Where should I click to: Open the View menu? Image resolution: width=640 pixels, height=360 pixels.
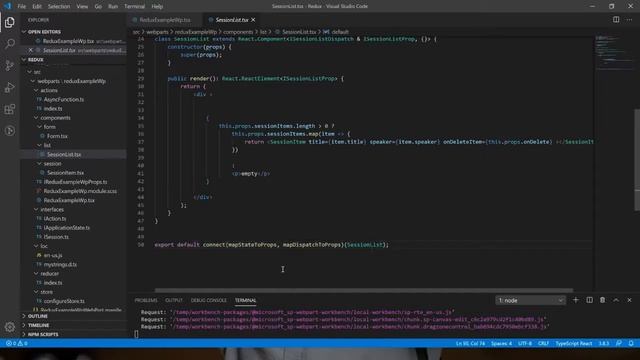pyautogui.click(x=82, y=7)
